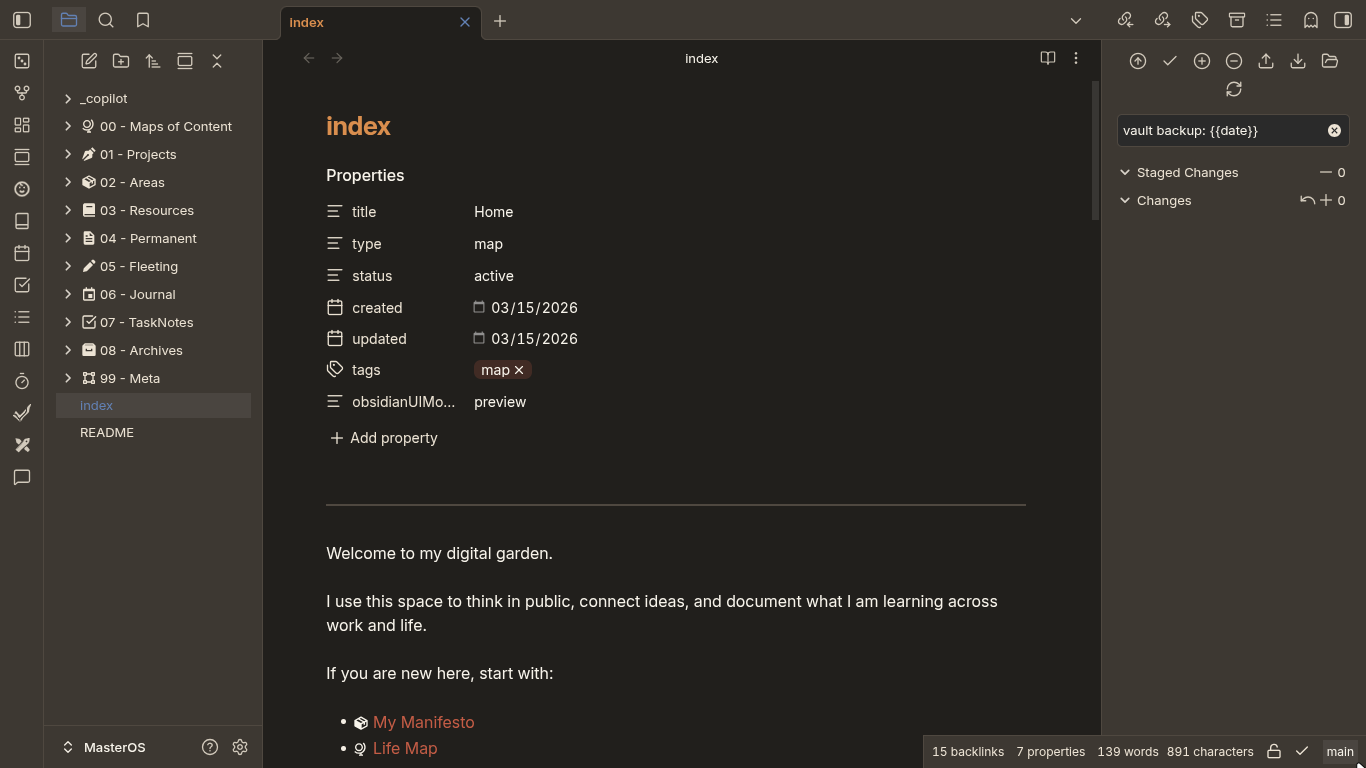
Task: Open the chat bubble ribbon icon
Action: pyautogui.click(x=22, y=477)
